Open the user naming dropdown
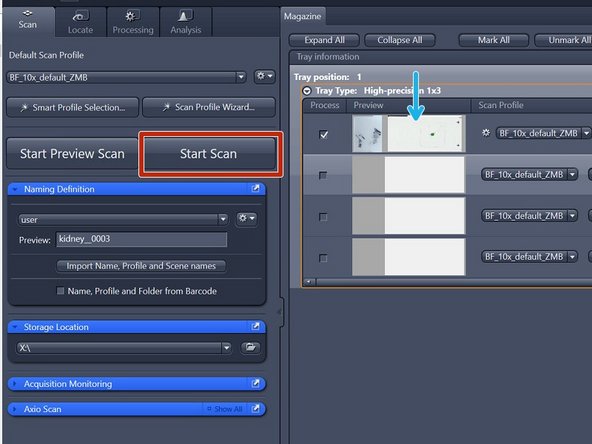The width and height of the screenshot is (592, 444). pos(123,219)
